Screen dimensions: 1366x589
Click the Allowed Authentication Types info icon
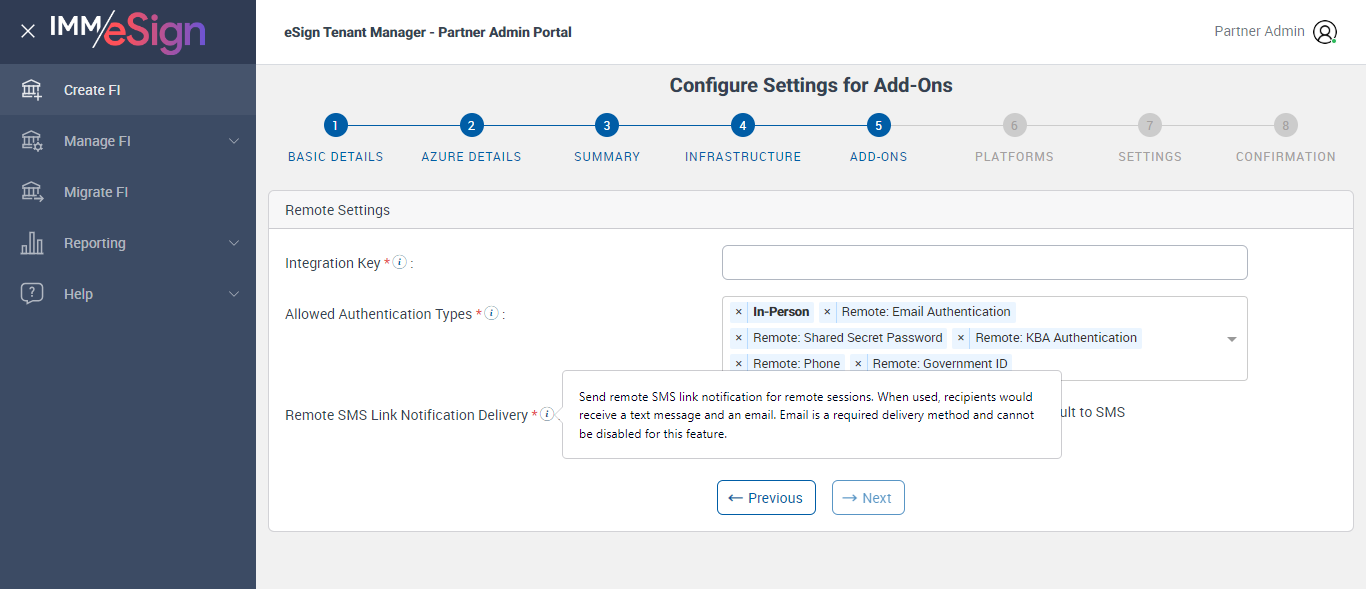491,313
